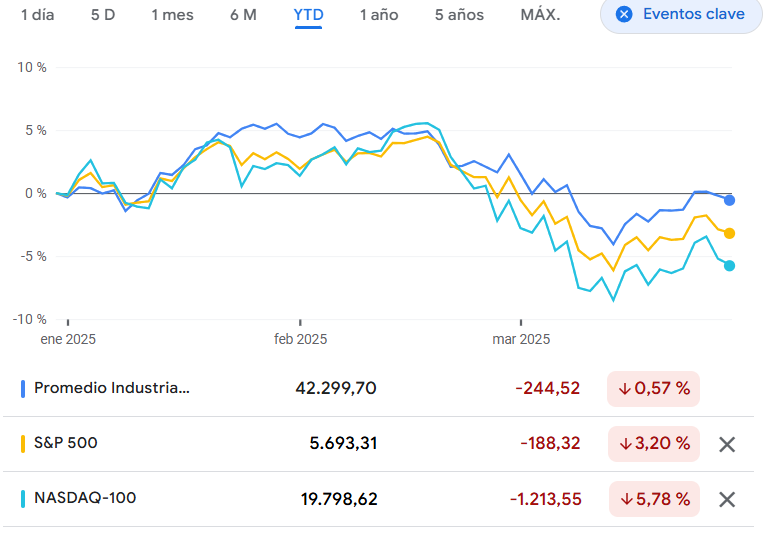Choose the 6 M range tab

click(x=243, y=15)
